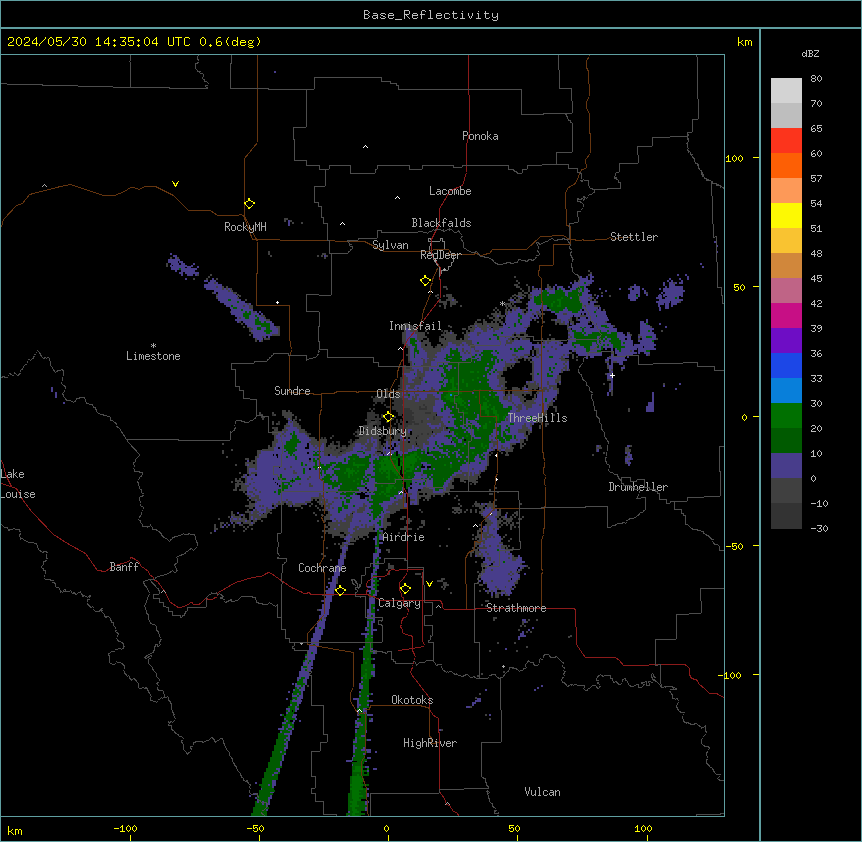Click the Okotoks label
Image resolution: width=862 pixels, height=842 pixels.
412,700
